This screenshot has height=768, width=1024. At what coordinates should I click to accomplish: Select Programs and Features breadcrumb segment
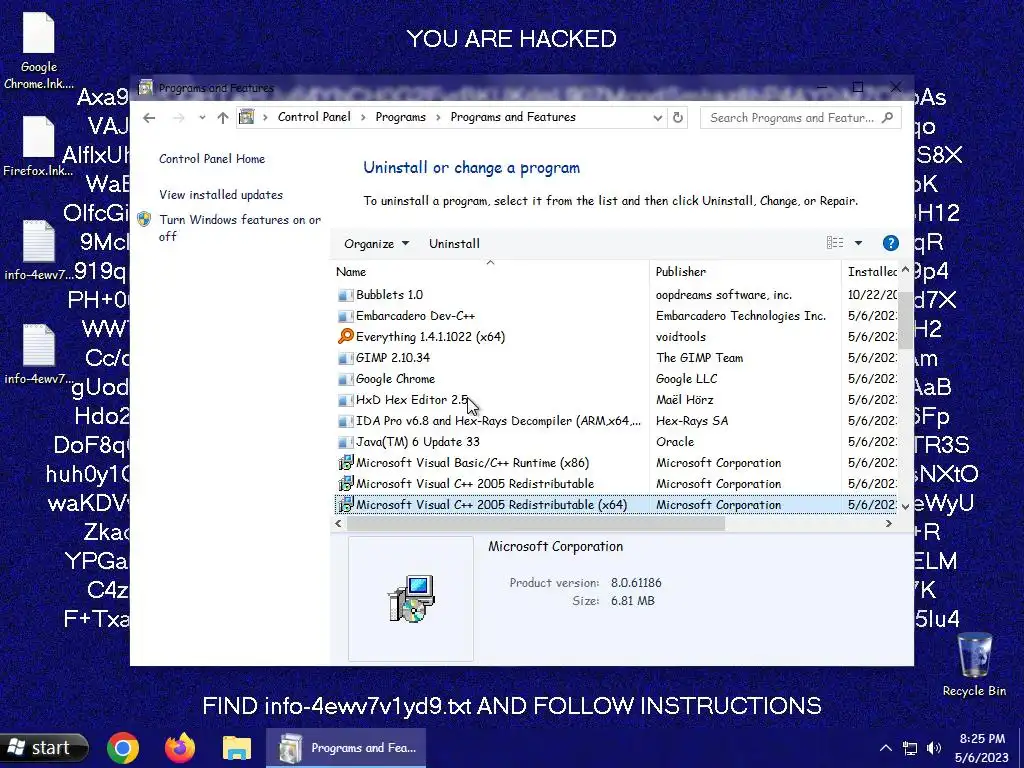(x=513, y=117)
